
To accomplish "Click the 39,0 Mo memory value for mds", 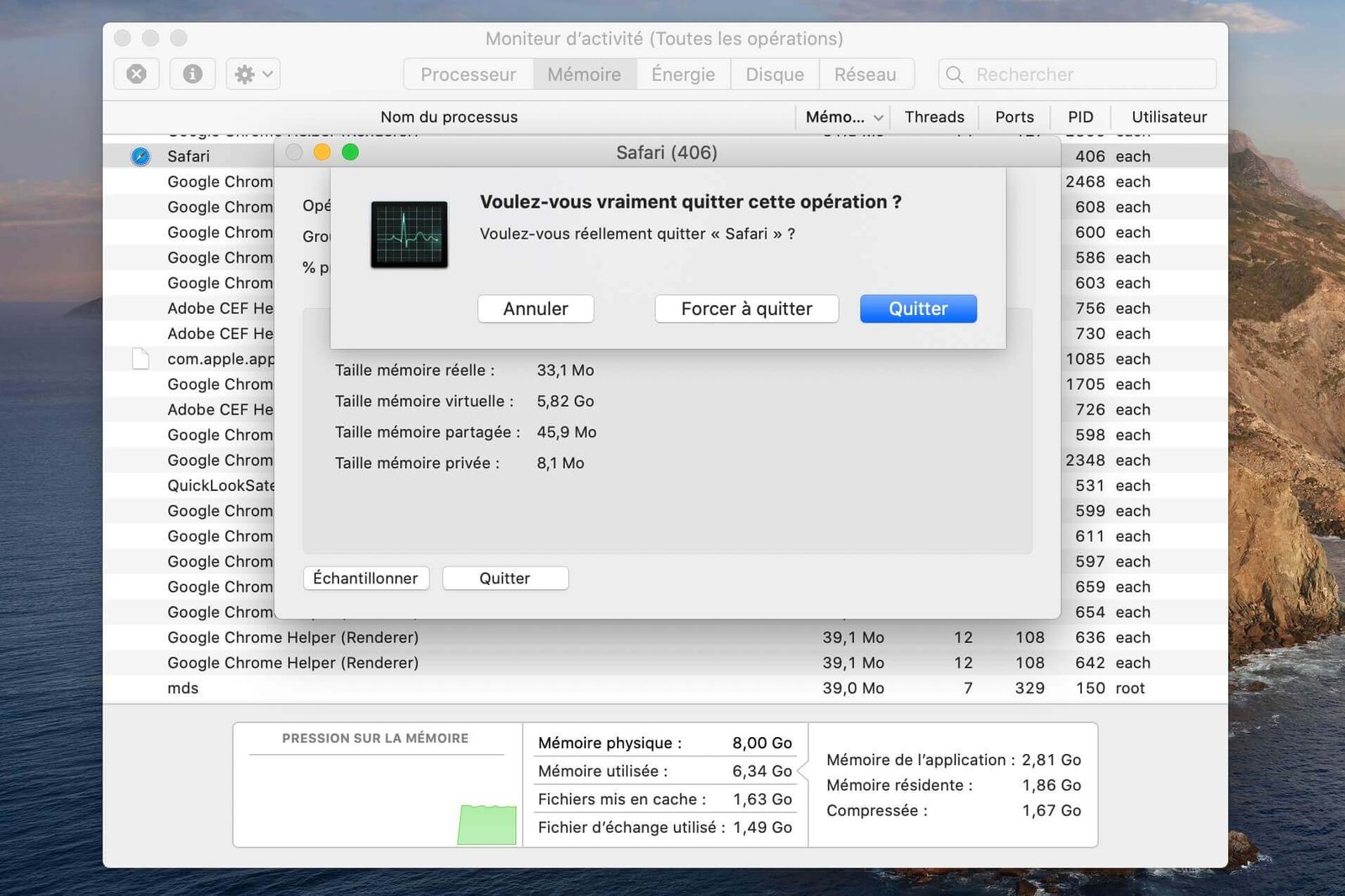I will 853,688.
